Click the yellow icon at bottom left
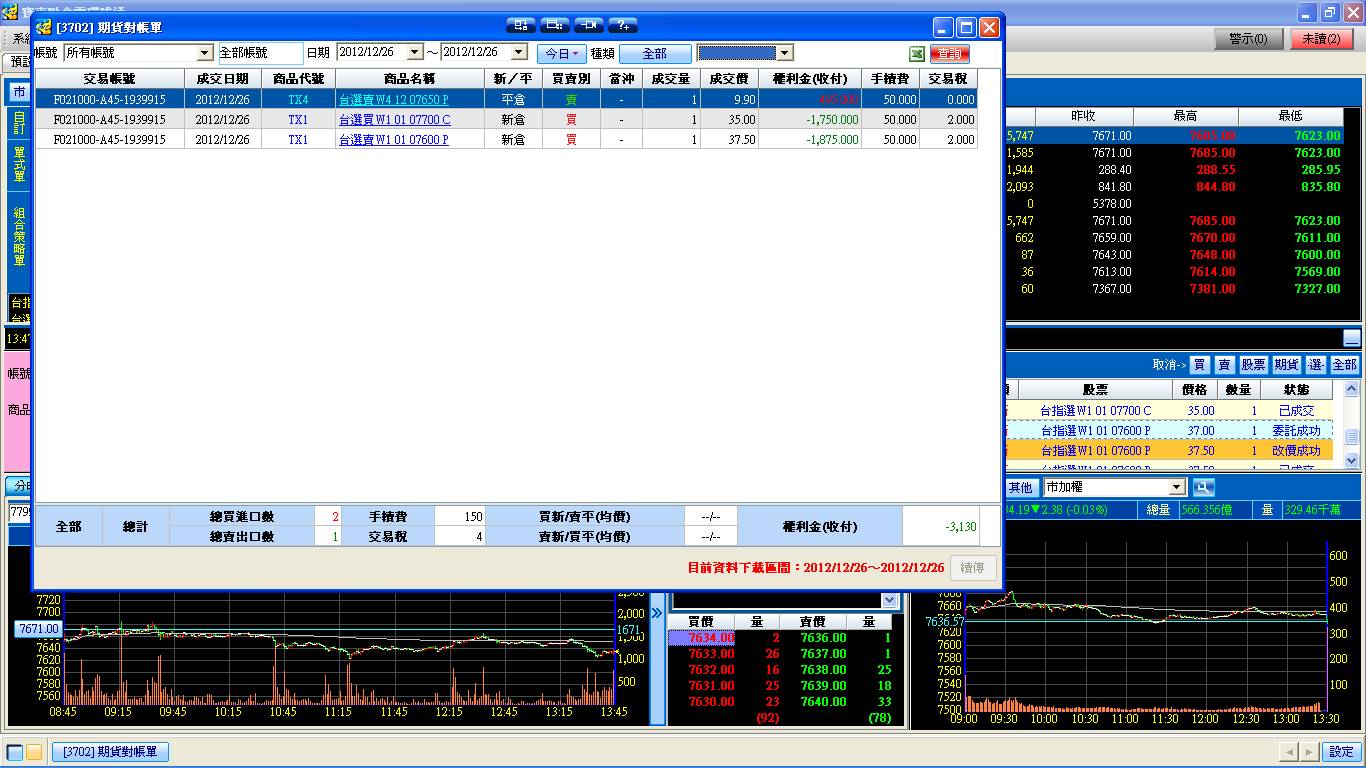The image size is (1366, 768). pyautogui.click(x=34, y=752)
